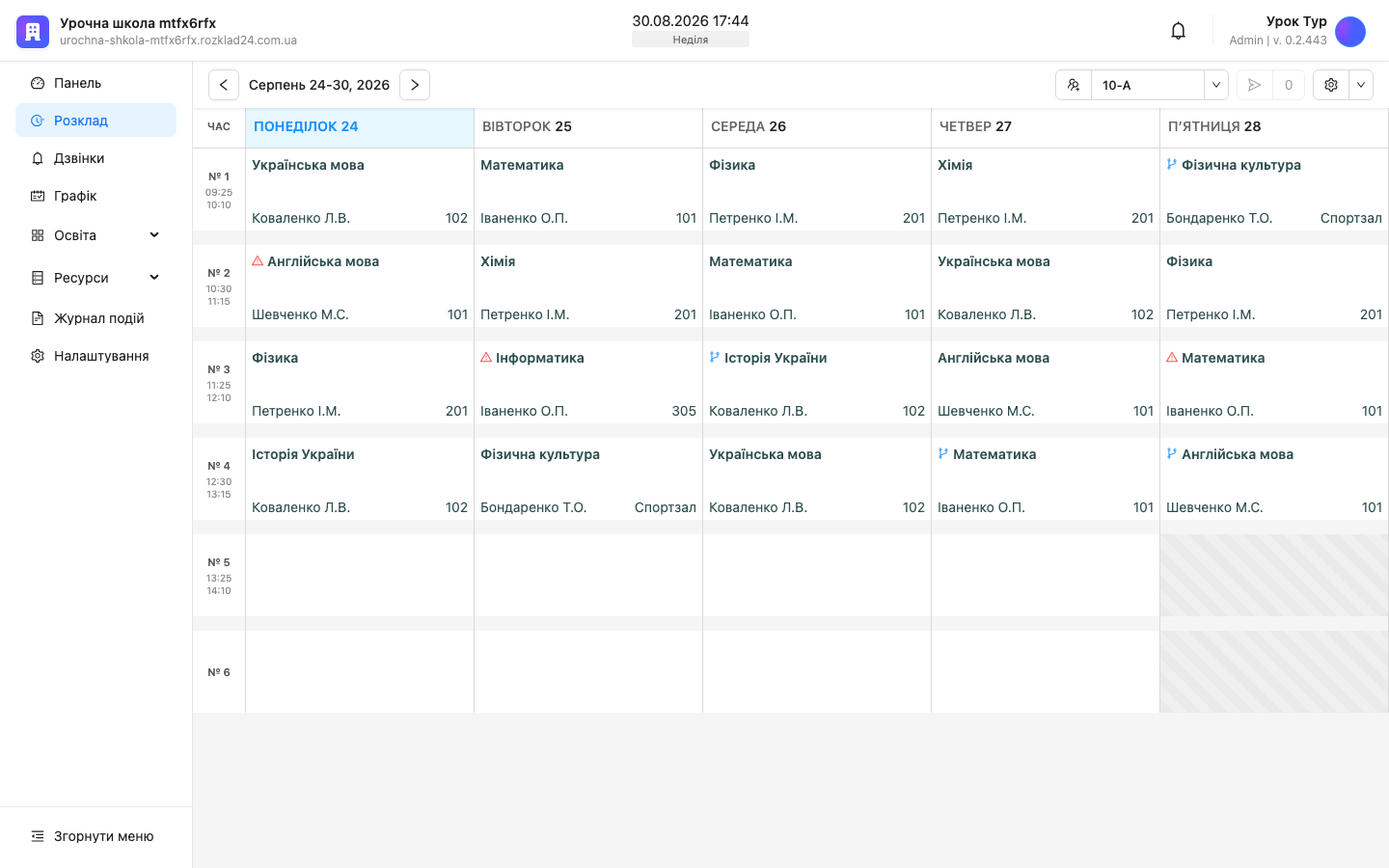Select the ВІВТОРОК 25 column header

click(x=588, y=126)
